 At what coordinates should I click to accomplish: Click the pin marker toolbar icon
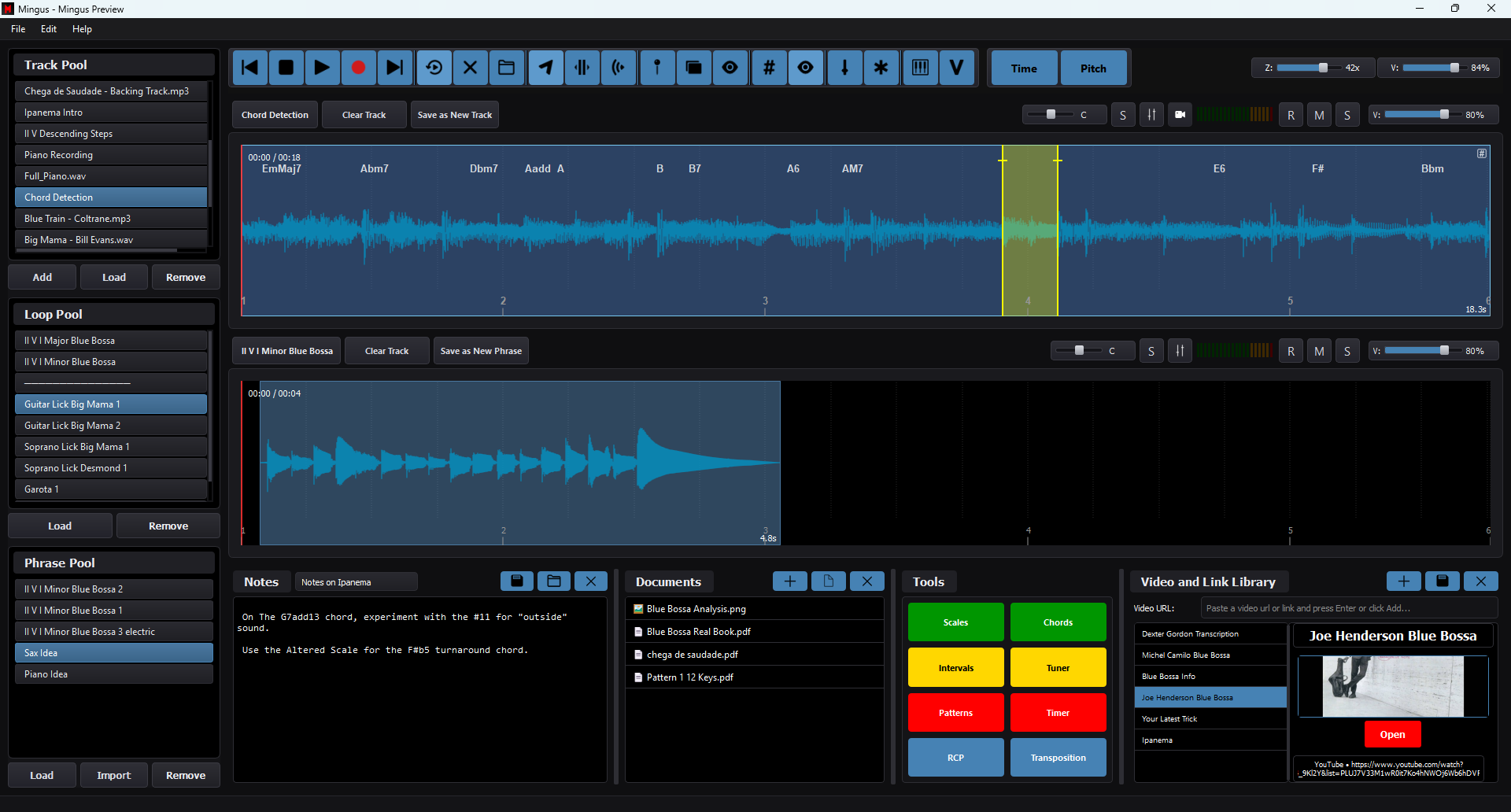click(657, 68)
